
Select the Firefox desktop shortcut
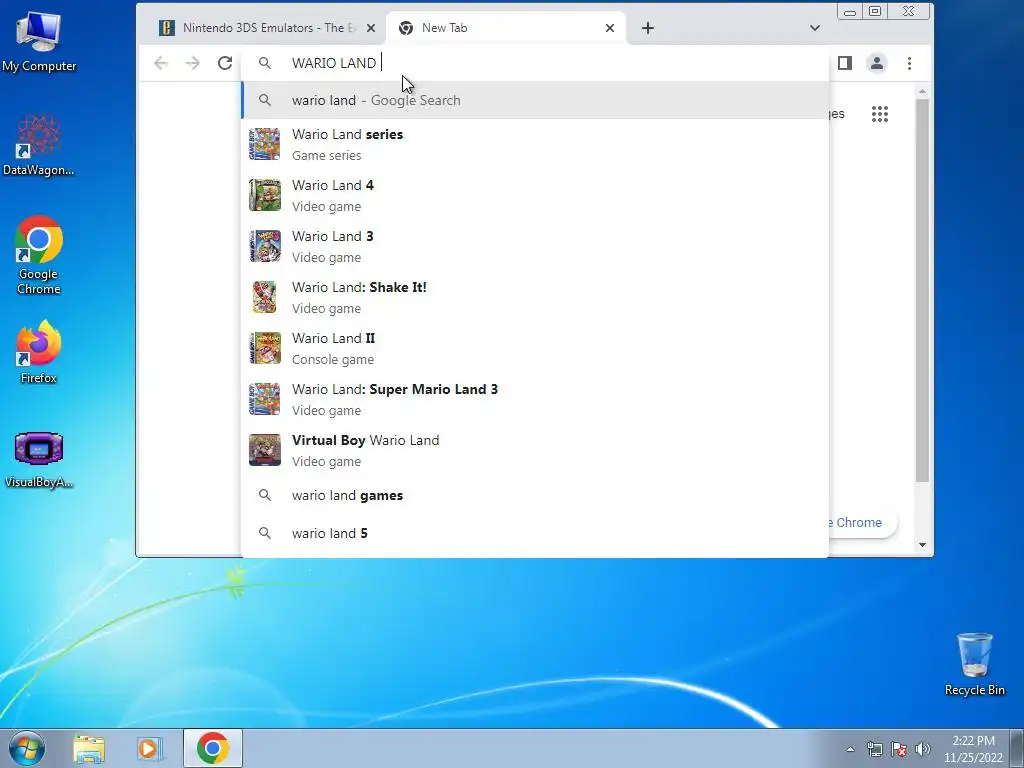[x=39, y=352]
